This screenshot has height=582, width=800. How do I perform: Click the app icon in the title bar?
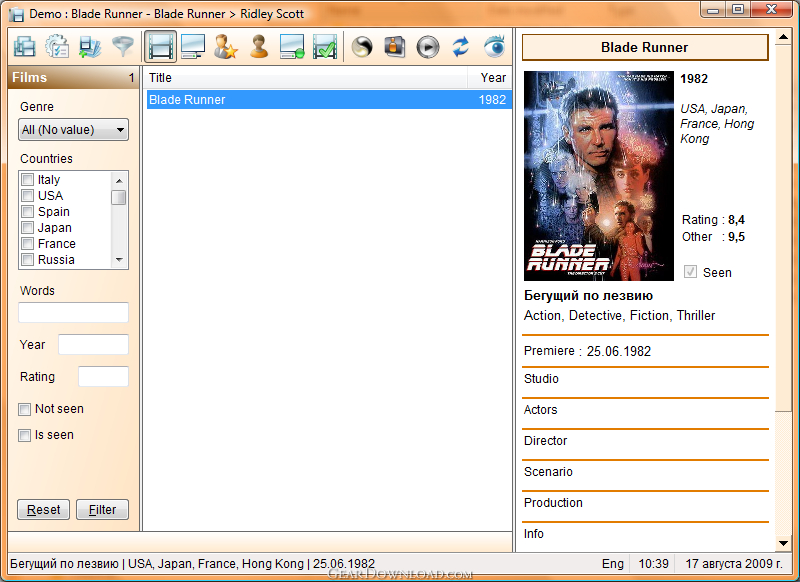[16, 14]
